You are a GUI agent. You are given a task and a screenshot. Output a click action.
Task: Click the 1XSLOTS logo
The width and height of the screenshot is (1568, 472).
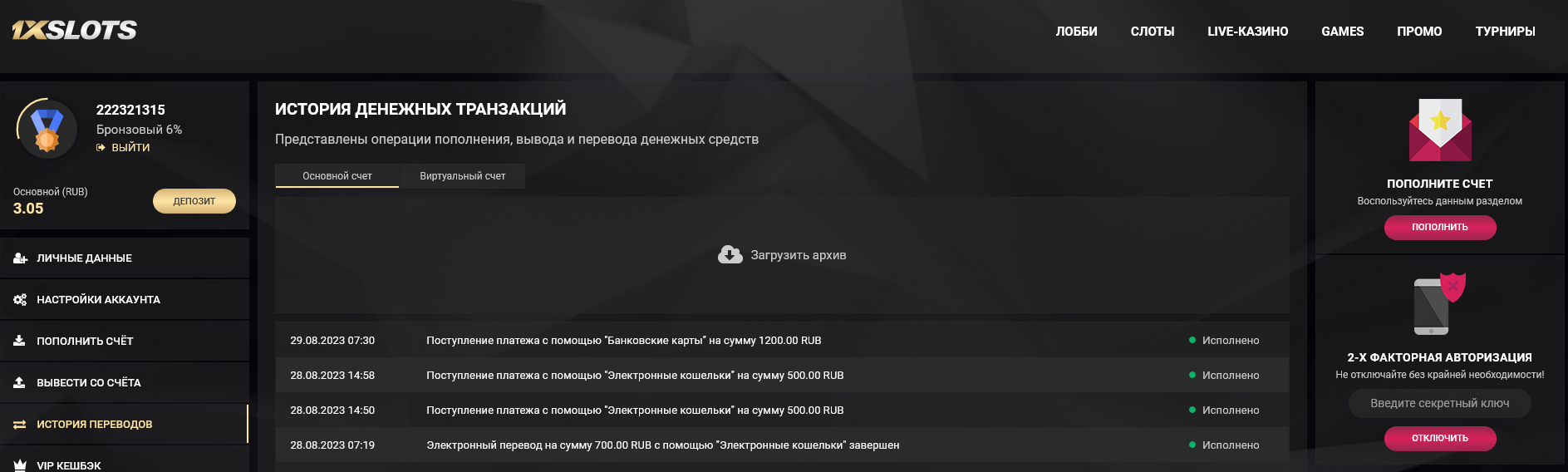click(x=75, y=31)
